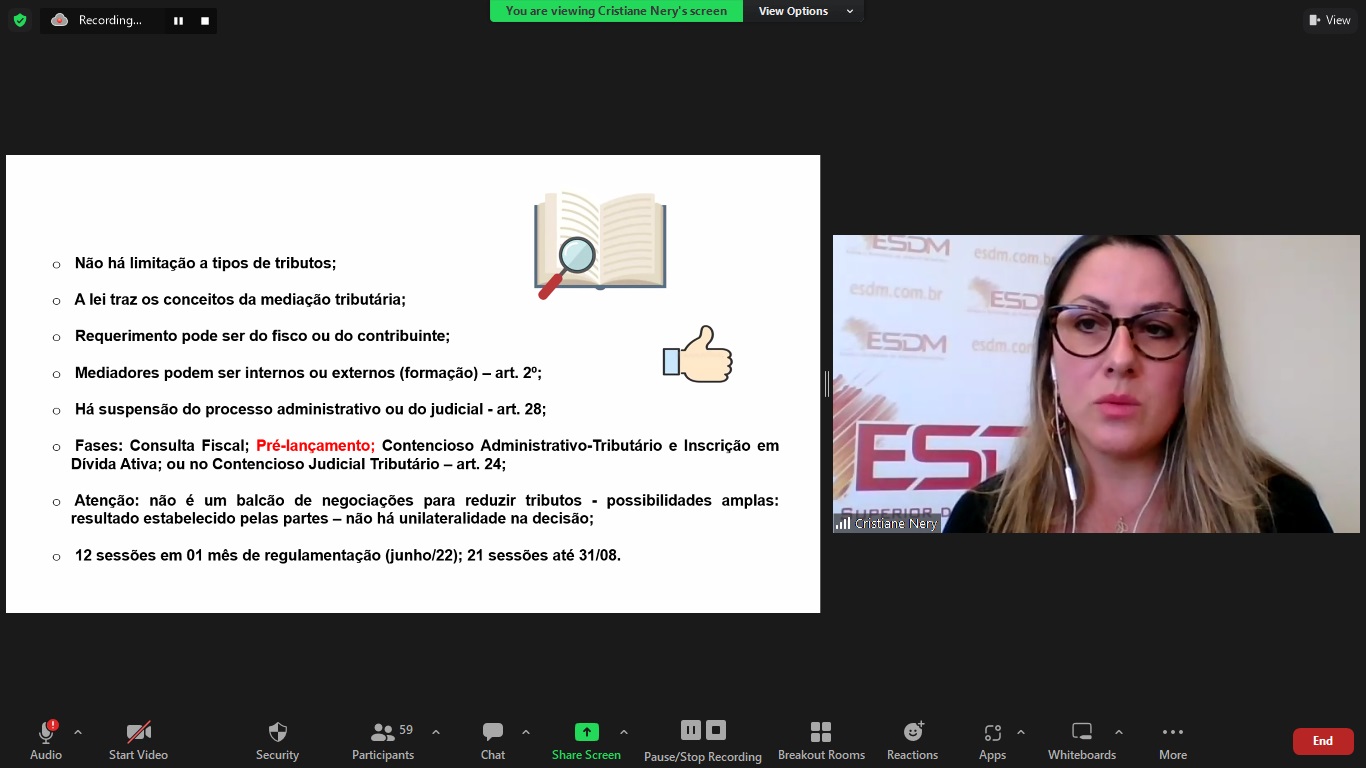
Task: Stop recording from top bar
Action: click(x=205, y=21)
